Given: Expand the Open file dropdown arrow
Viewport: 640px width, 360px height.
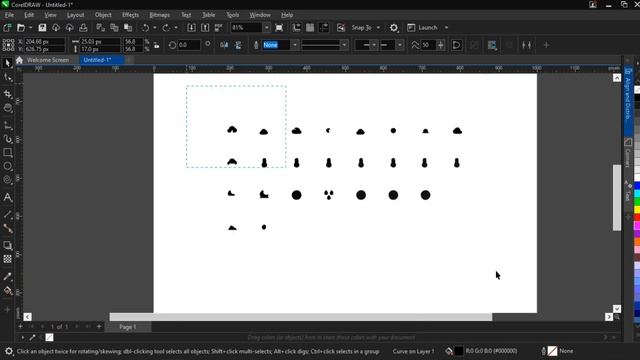Looking at the screenshot, I should tap(30, 28).
